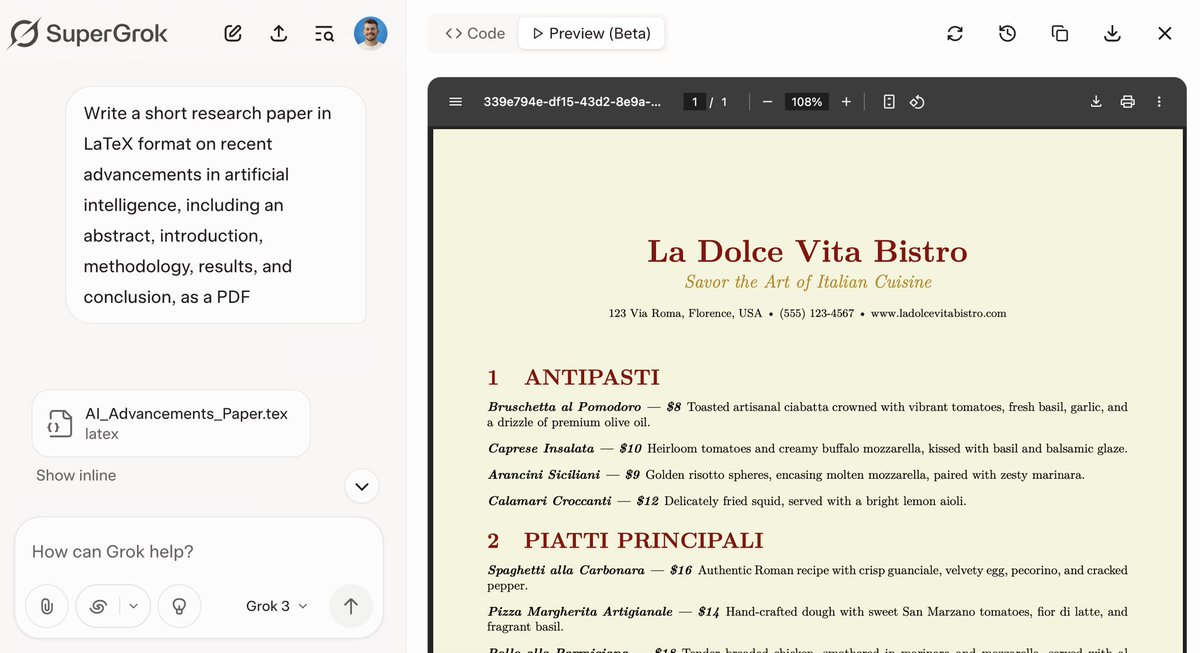Download the artifact from top bar
1200x653 pixels.
[x=1112, y=33]
